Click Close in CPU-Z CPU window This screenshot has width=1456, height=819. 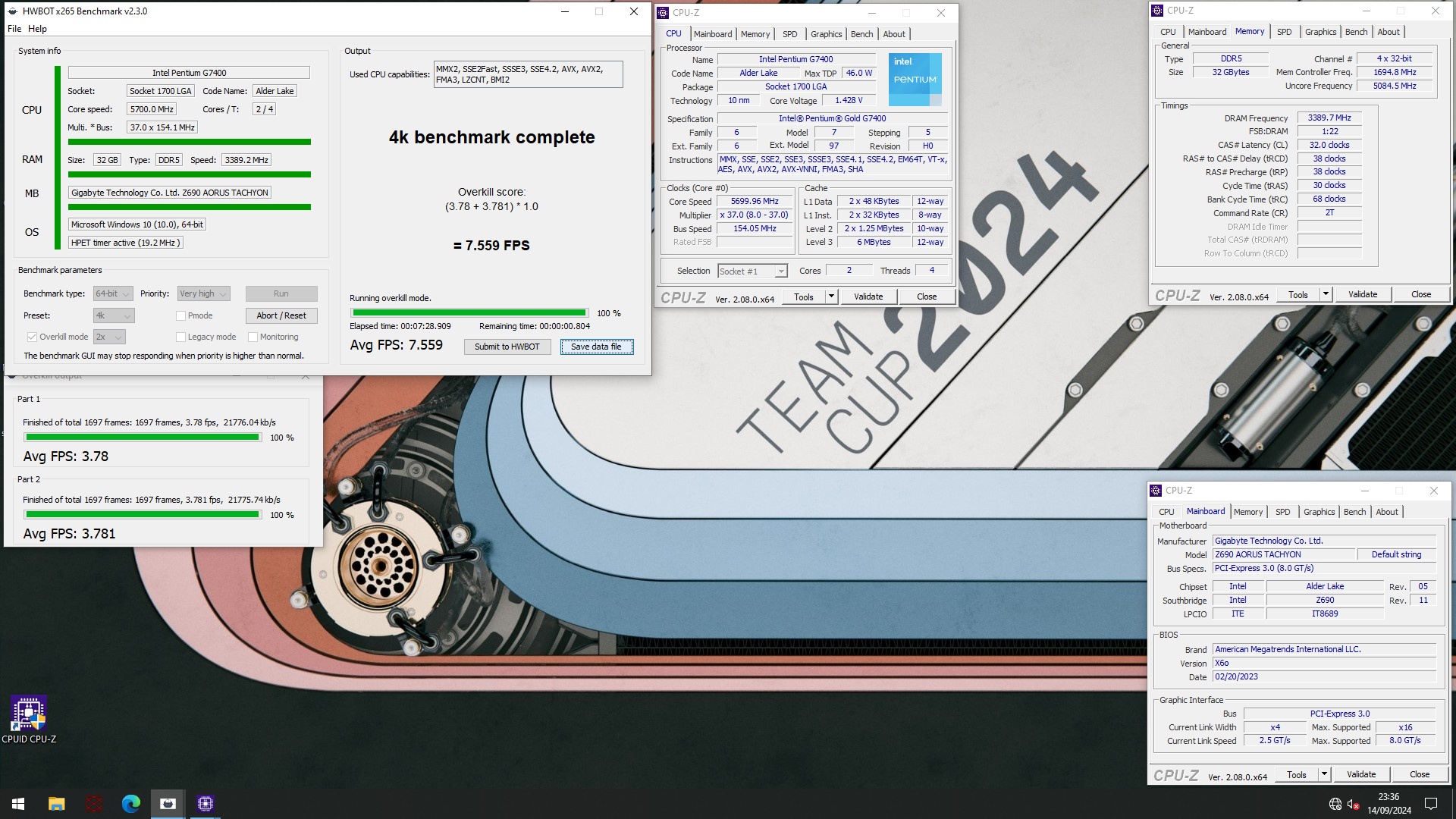pyautogui.click(x=926, y=297)
